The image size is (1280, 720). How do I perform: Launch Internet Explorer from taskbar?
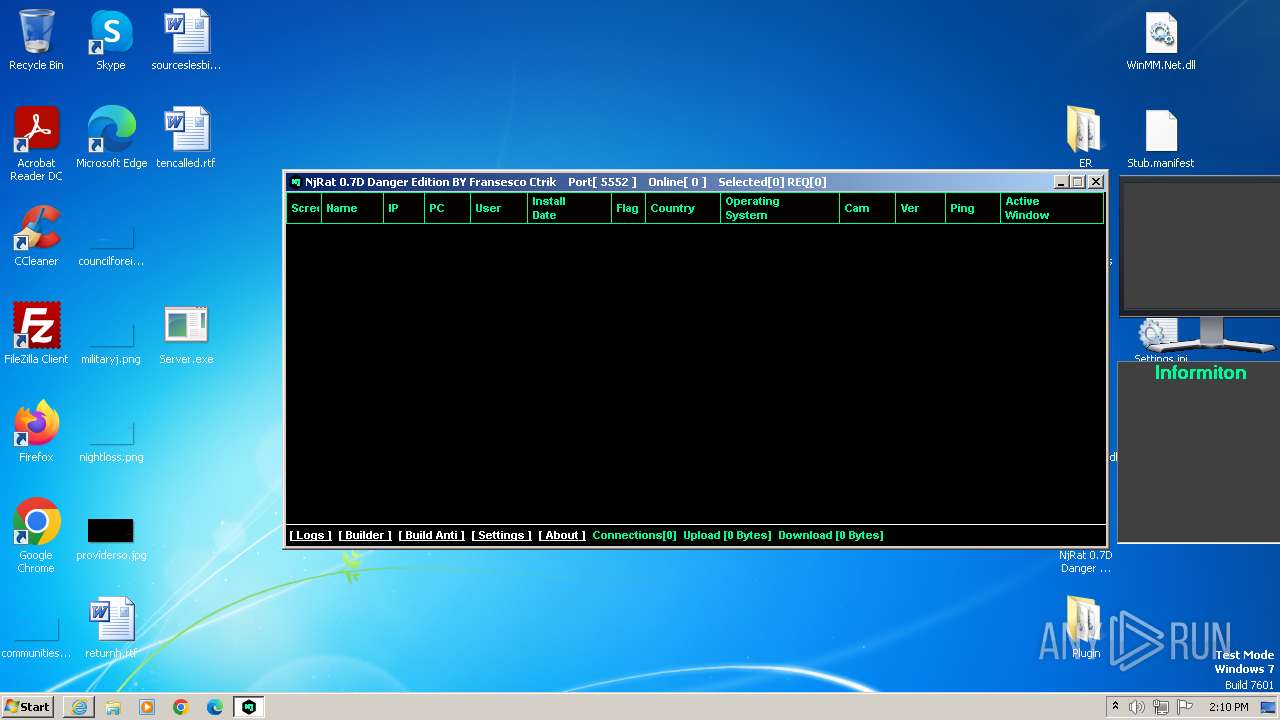tap(79, 707)
